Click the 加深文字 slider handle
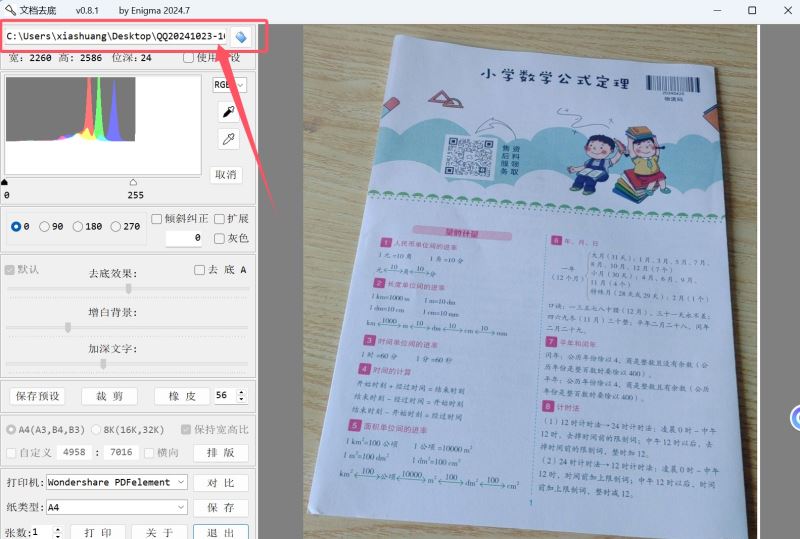This screenshot has width=800, height=539. [x=104, y=364]
